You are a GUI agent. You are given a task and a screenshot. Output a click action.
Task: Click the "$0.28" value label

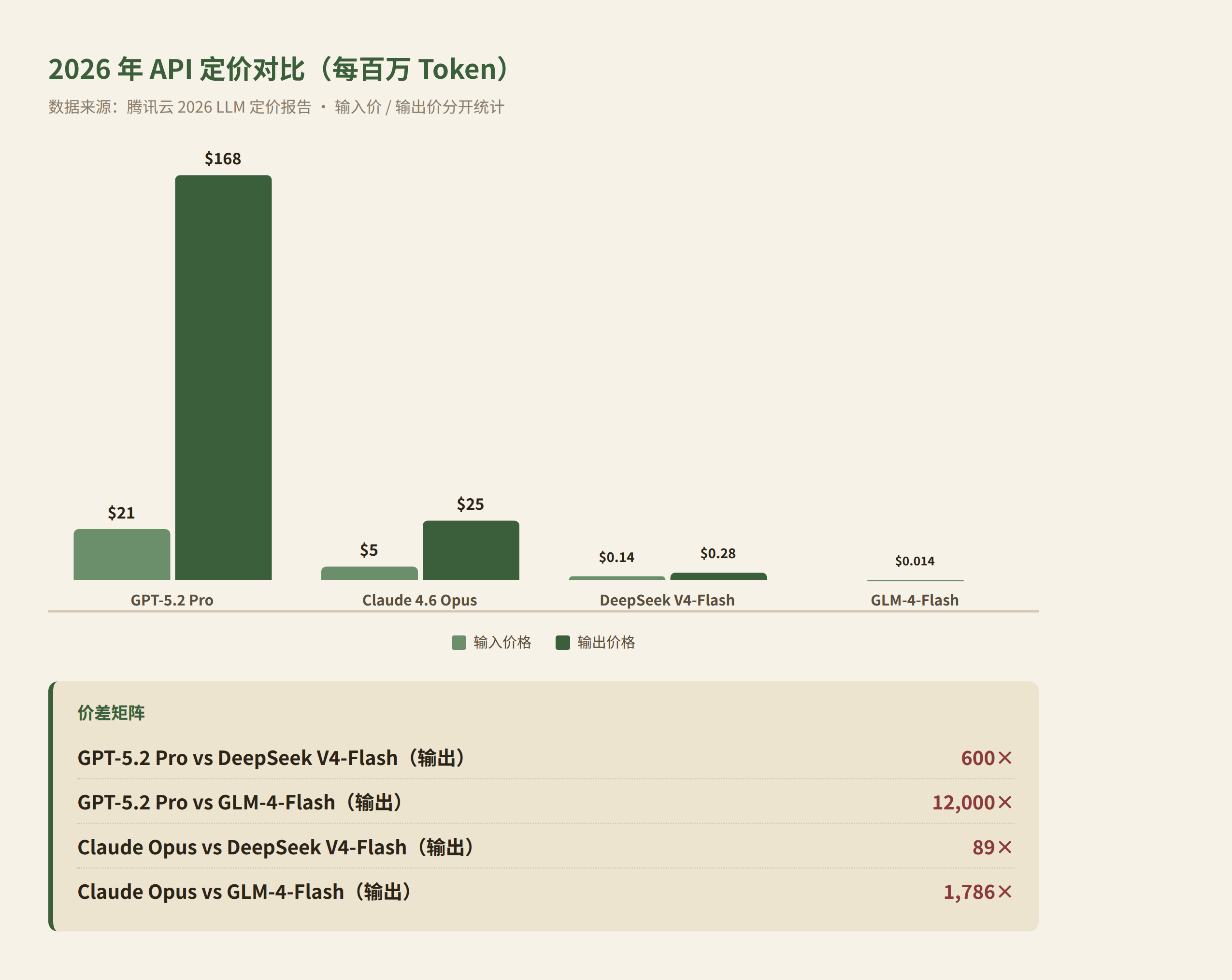pyautogui.click(x=718, y=553)
